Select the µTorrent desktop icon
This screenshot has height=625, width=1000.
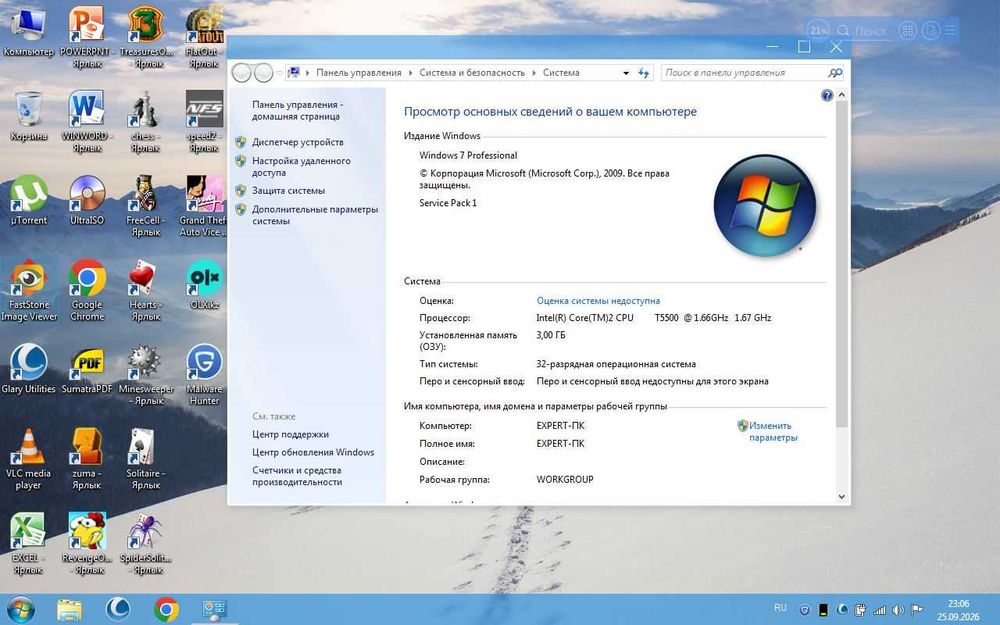coord(28,200)
